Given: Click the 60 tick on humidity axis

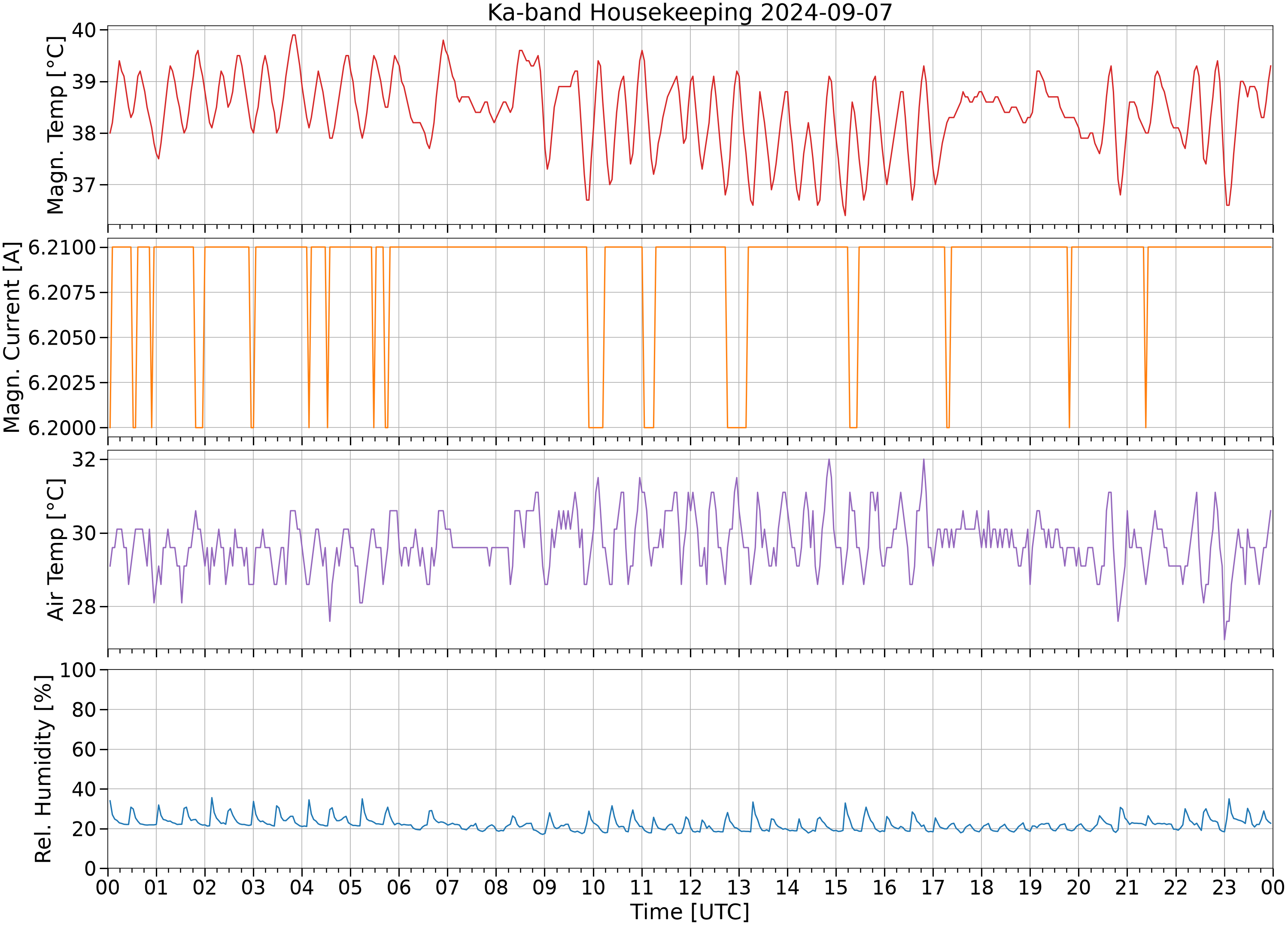Looking at the screenshot, I should (x=84, y=749).
